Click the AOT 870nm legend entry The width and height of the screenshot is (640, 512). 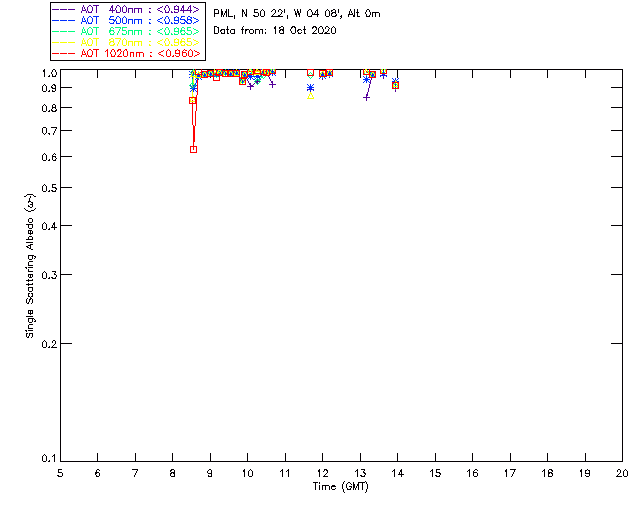(126, 42)
